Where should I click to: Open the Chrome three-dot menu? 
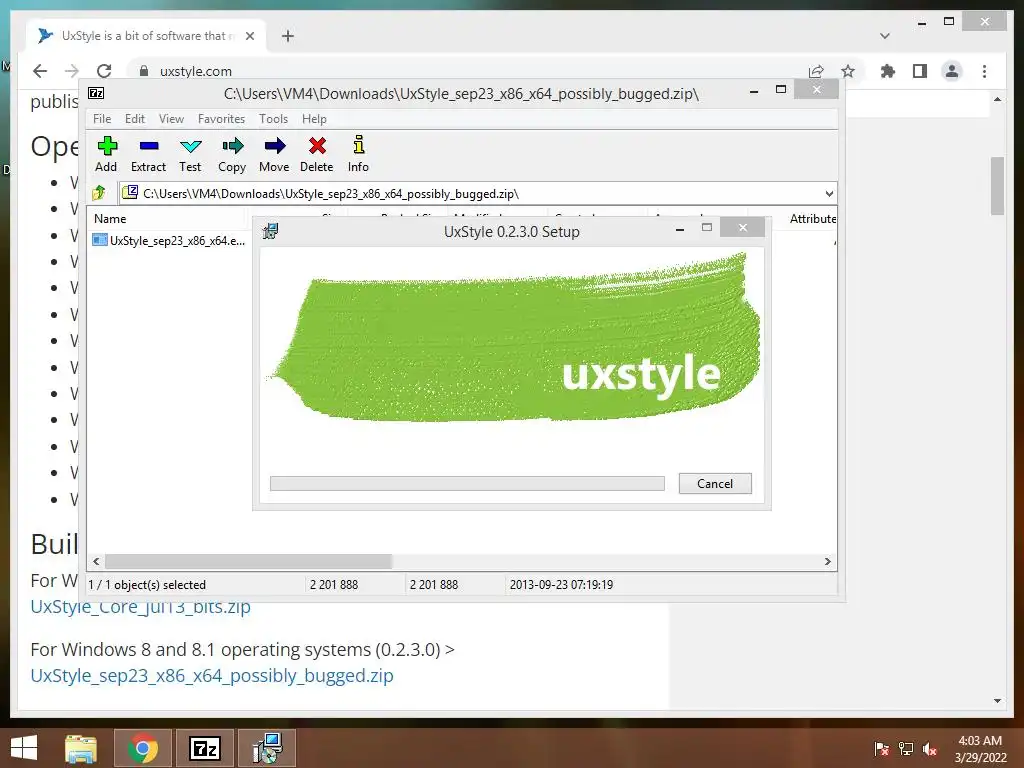(984, 71)
